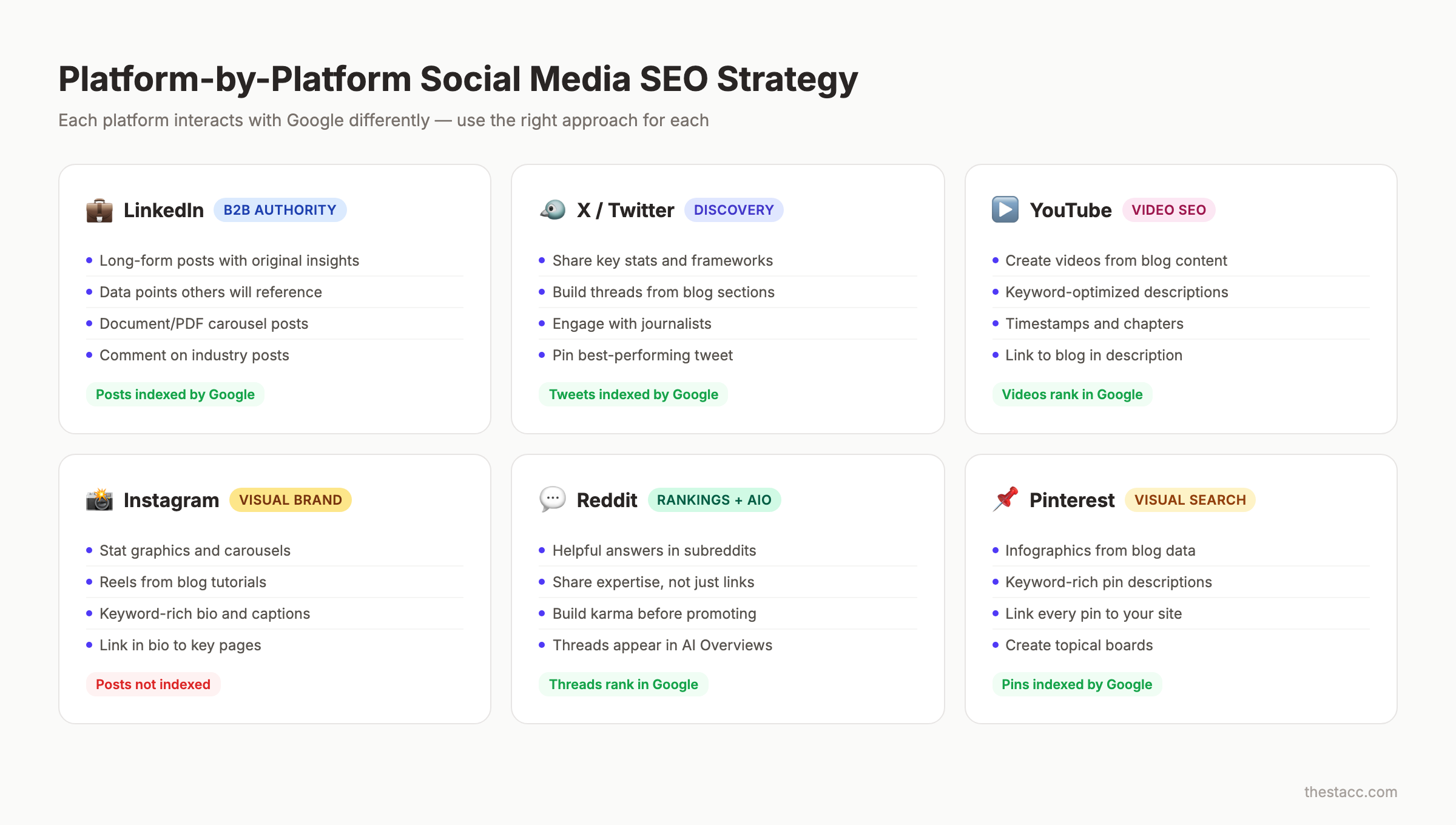The image size is (1456, 825).
Task: Click the pushpin icon beside Pinterest
Action: 1004,500
